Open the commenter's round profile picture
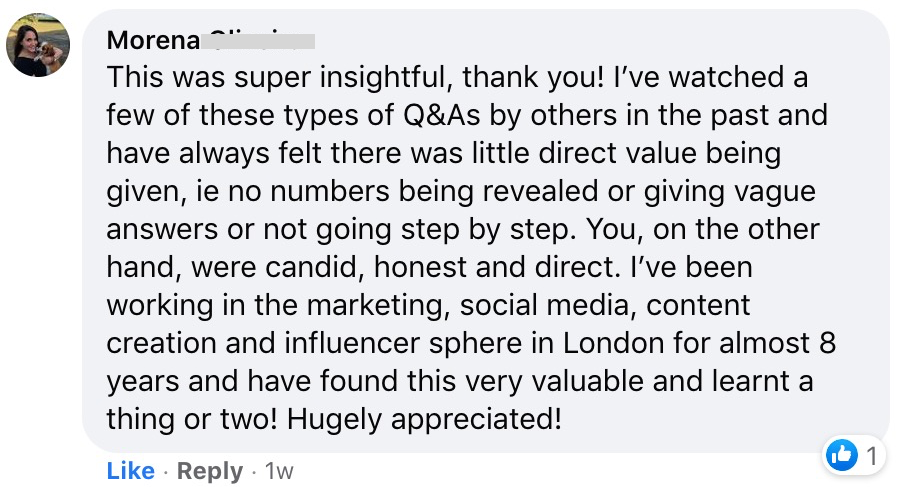The width and height of the screenshot is (923, 492). point(38,45)
